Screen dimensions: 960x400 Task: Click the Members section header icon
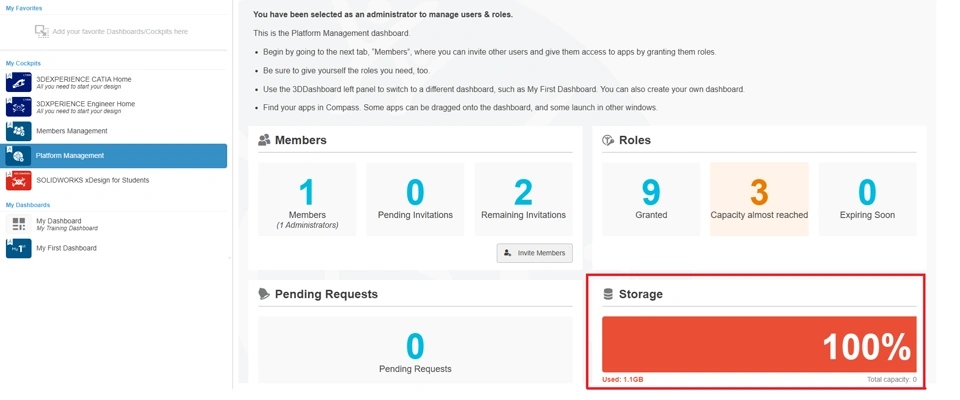tap(264, 141)
